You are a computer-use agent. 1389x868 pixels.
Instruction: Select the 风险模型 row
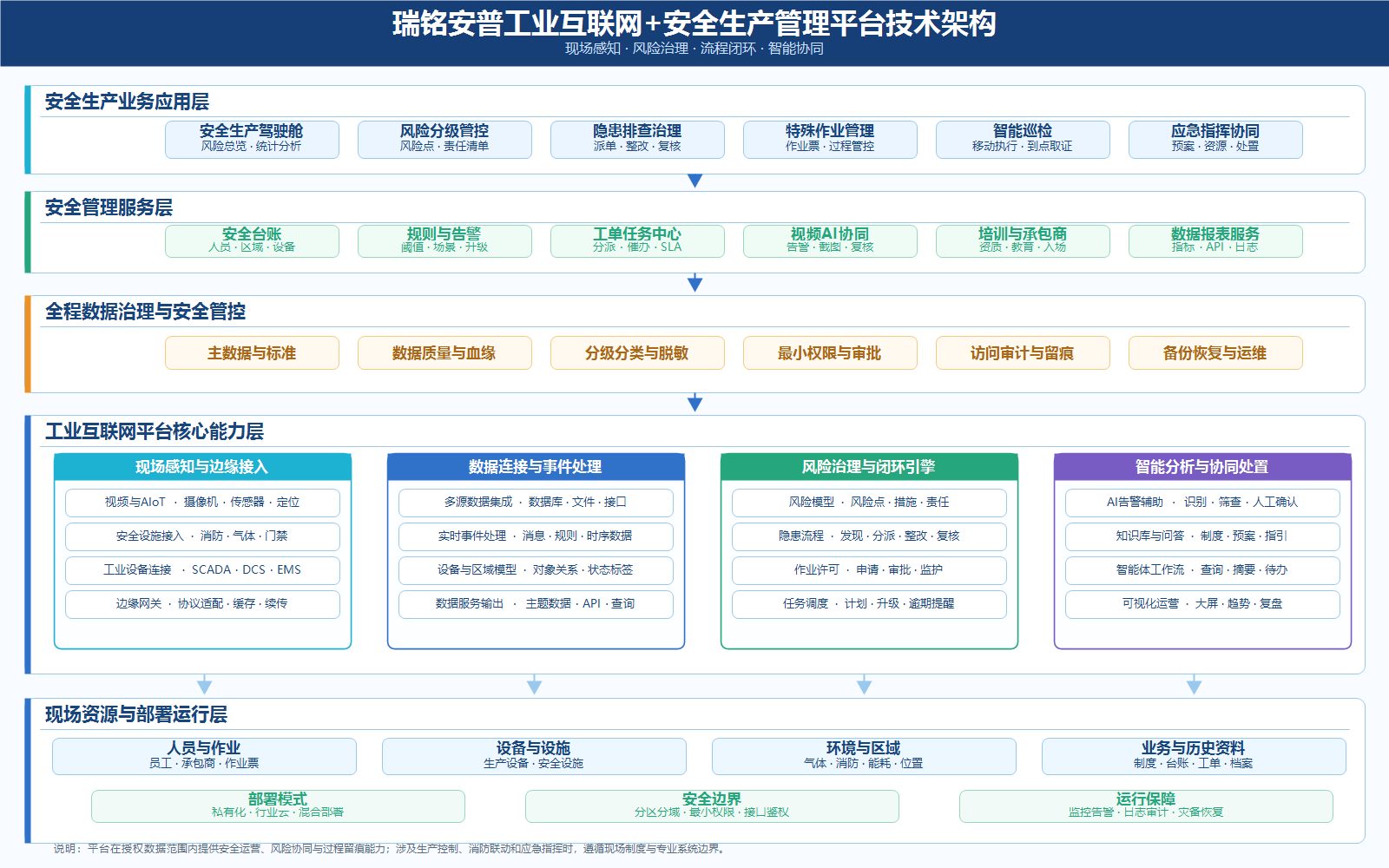pyautogui.click(x=869, y=503)
